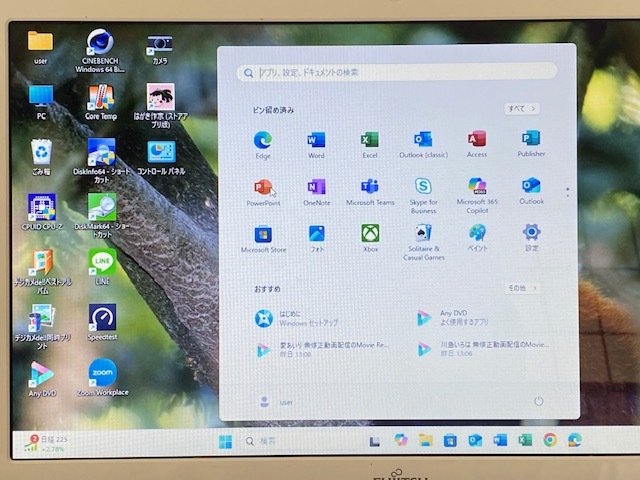640x480 pixels.
Task: Select CPUID CPU-Z desktop shortcut
Action: (x=42, y=212)
